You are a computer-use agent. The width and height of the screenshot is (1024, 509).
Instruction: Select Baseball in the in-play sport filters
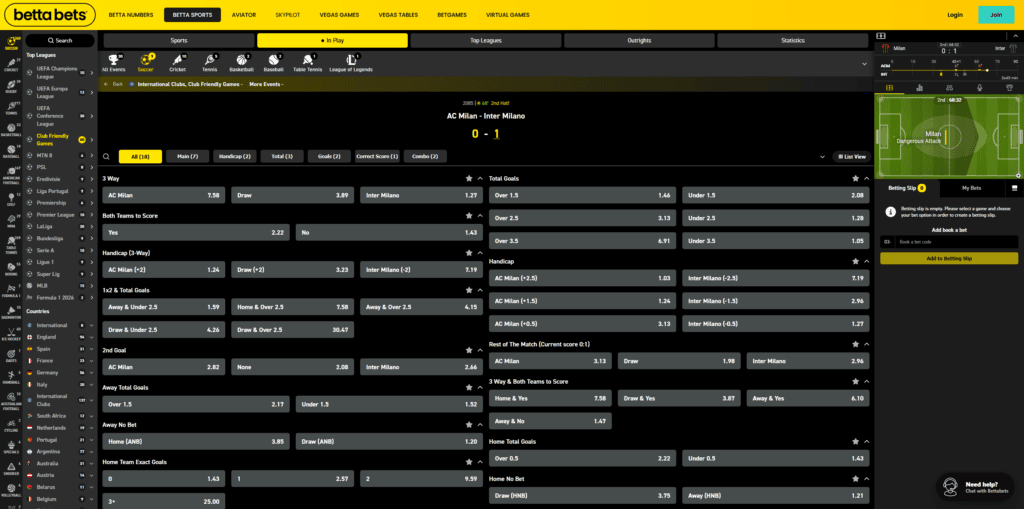coord(274,62)
